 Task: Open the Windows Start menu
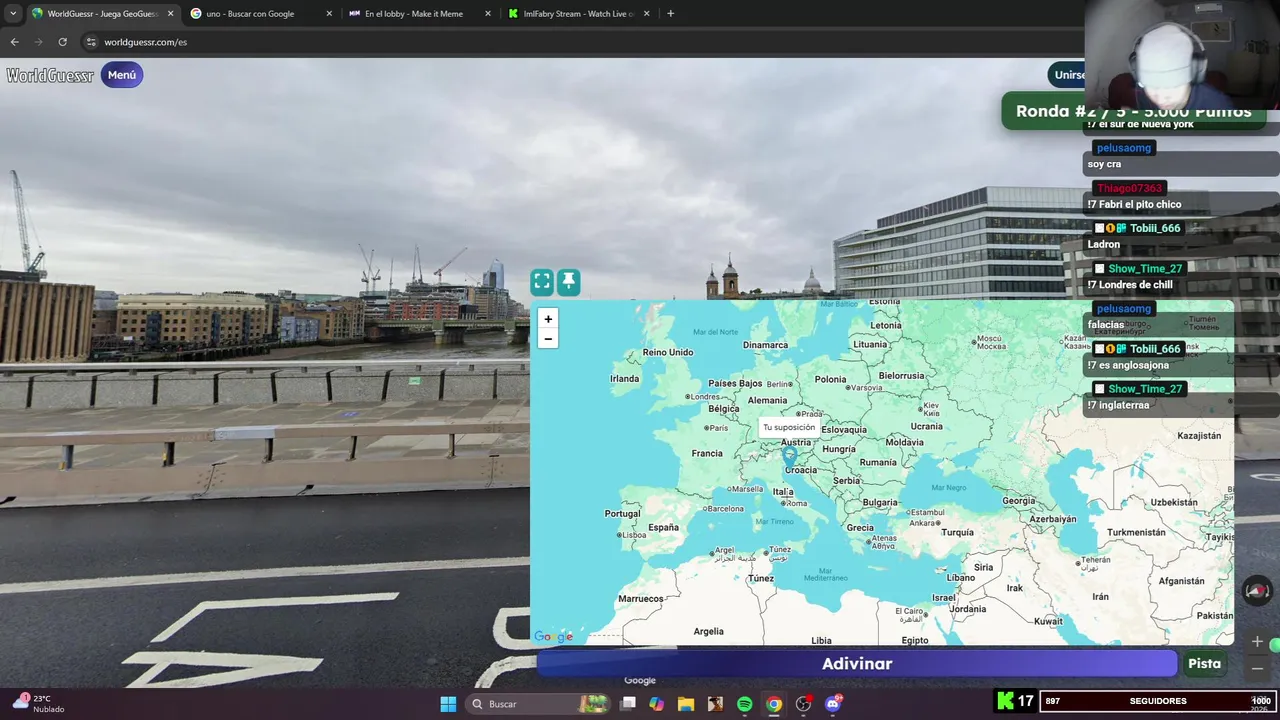447,704
